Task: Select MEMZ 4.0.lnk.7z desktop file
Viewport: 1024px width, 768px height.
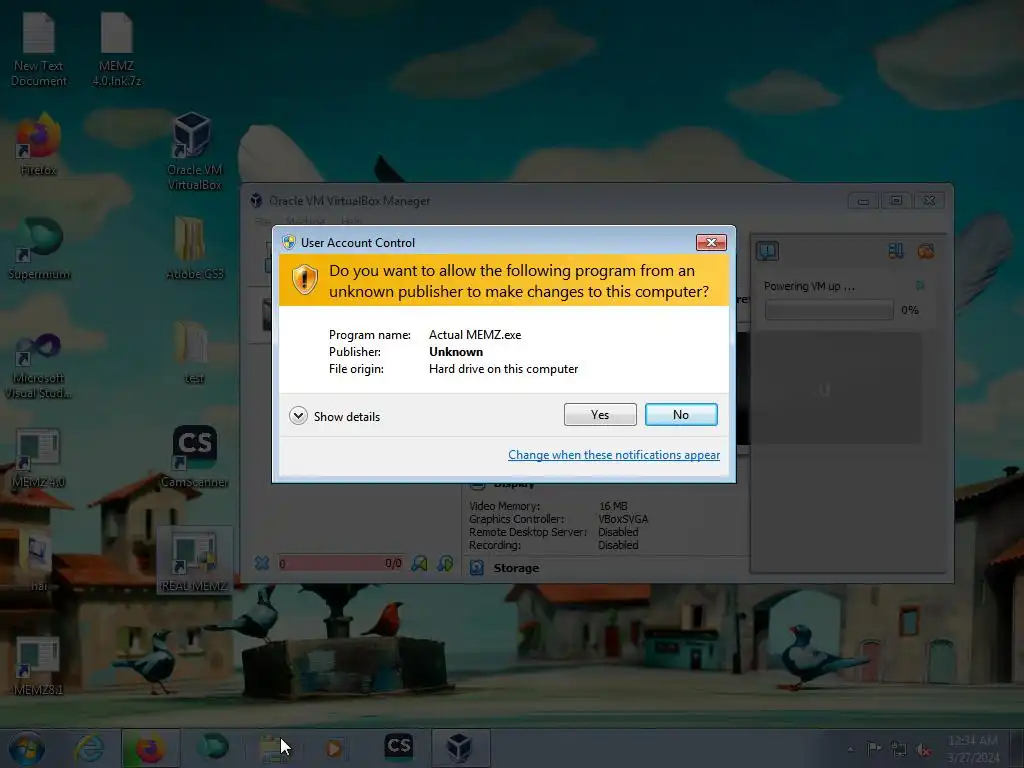Action: 117,50
